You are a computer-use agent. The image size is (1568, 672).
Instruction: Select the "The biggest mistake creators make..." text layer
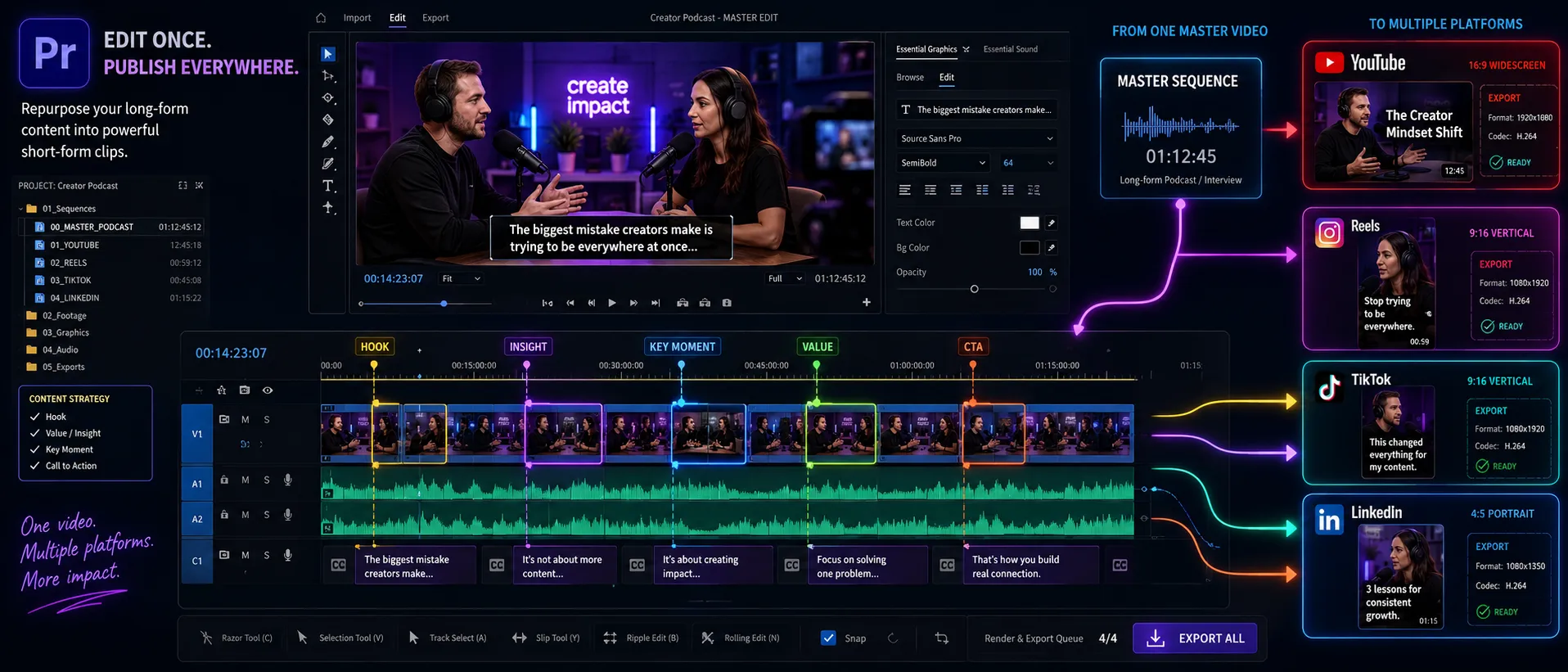click(x=976, y=110)
